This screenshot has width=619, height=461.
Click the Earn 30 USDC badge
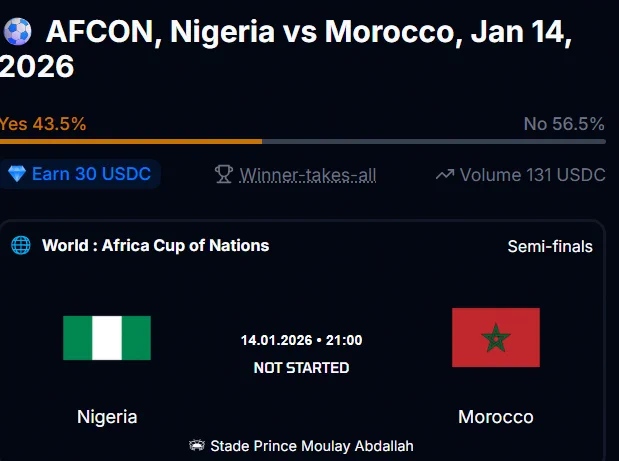79,174
